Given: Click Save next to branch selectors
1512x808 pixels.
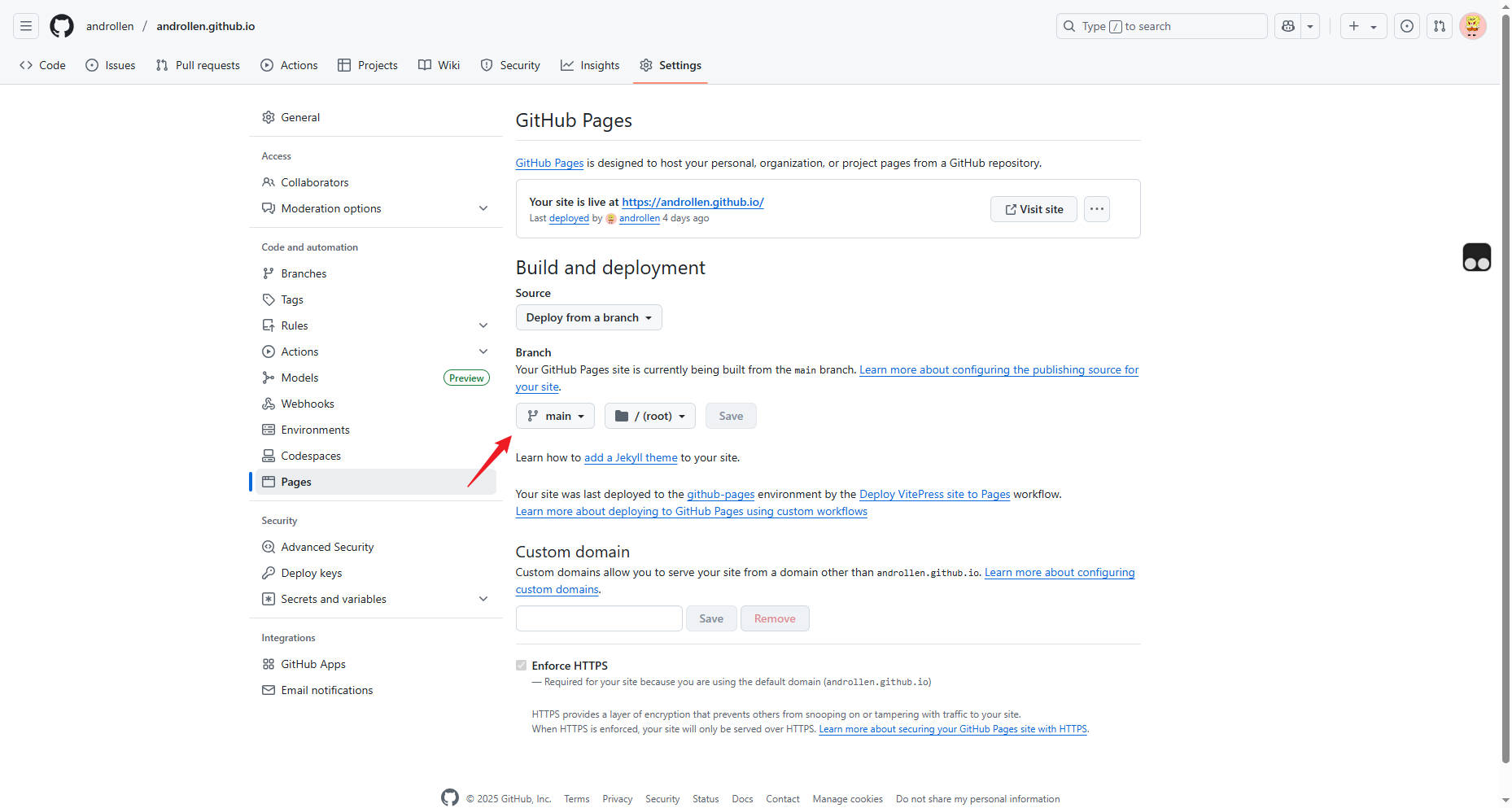Looking at the screenshot, I should (731, 416).
